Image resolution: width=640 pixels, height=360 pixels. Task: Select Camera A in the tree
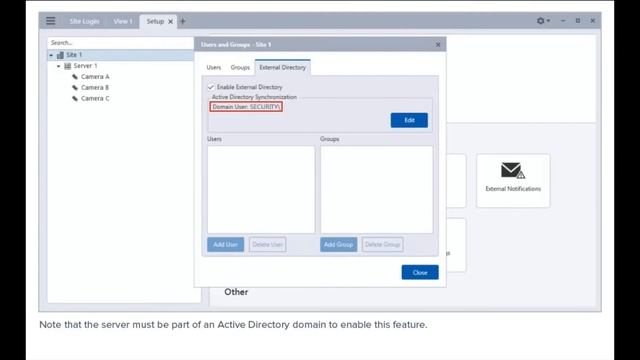pos(95,77)
